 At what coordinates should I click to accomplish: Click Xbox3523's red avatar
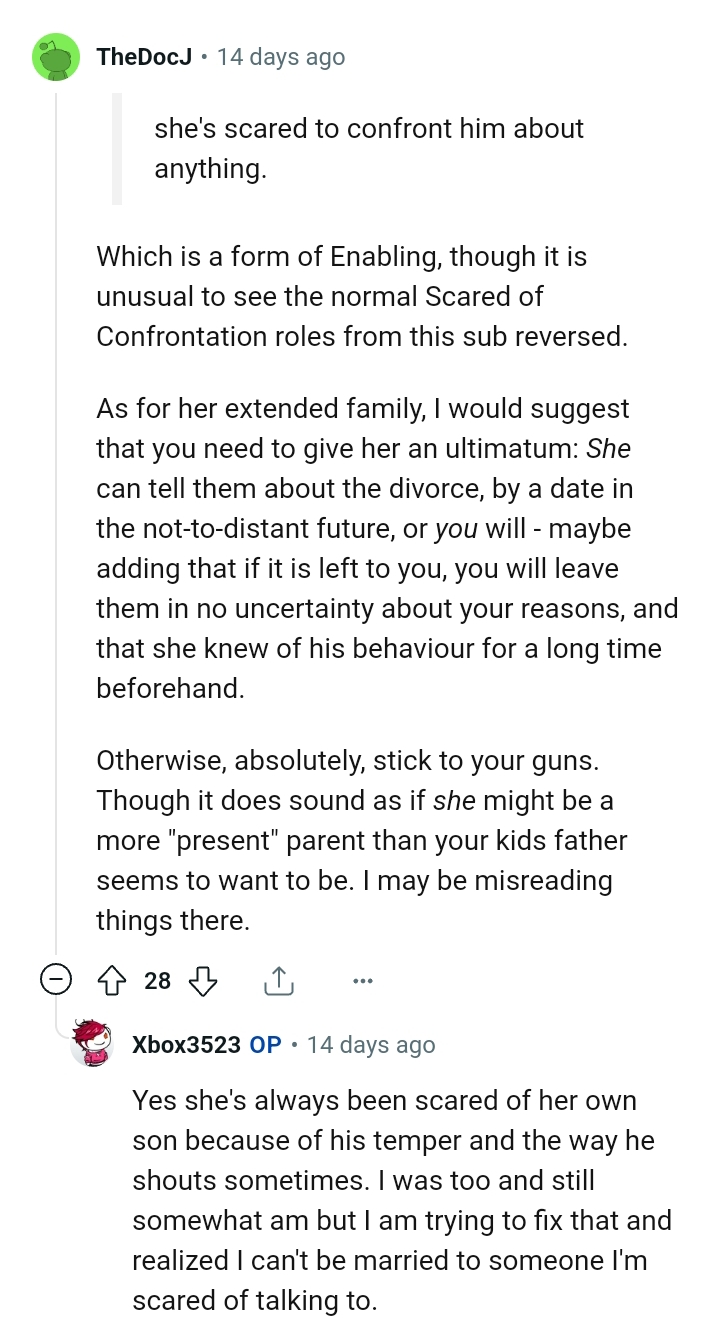click(x=92, y=1044)
